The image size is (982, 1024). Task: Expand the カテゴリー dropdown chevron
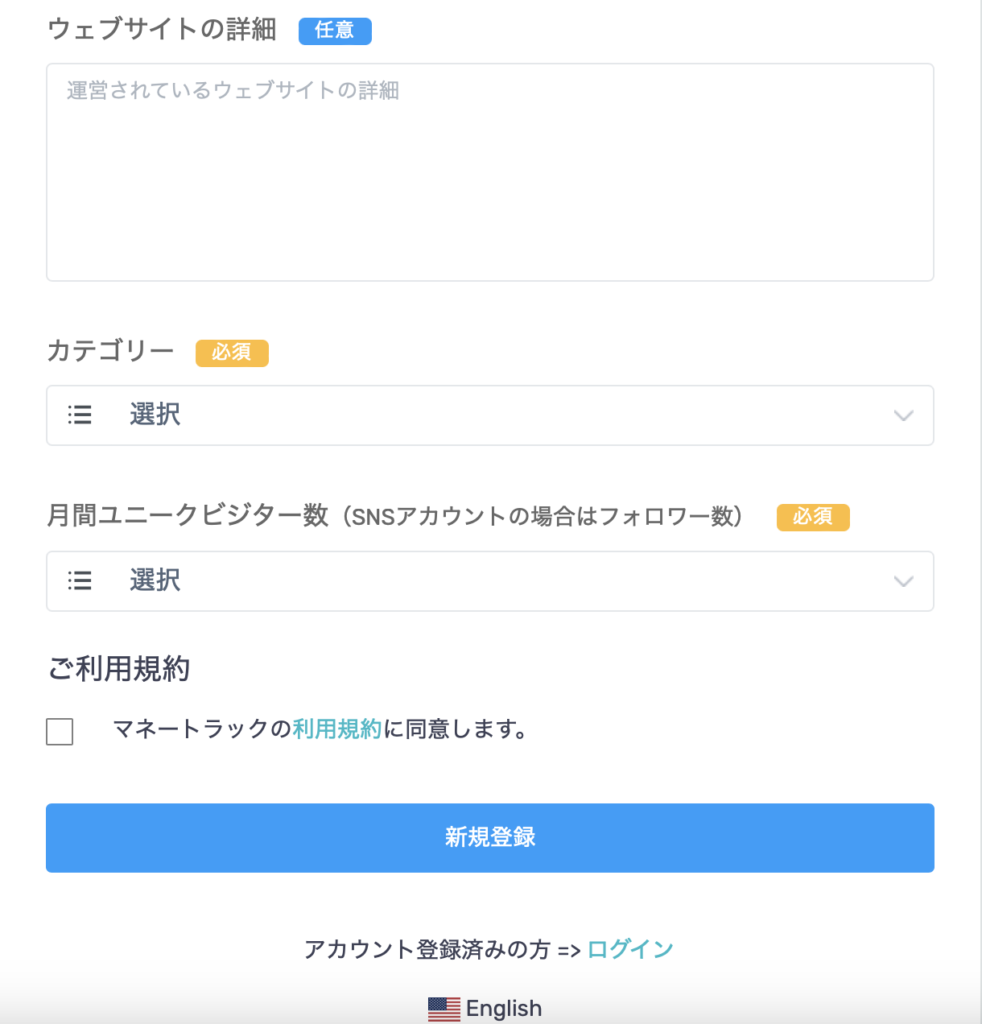[904, 415]
